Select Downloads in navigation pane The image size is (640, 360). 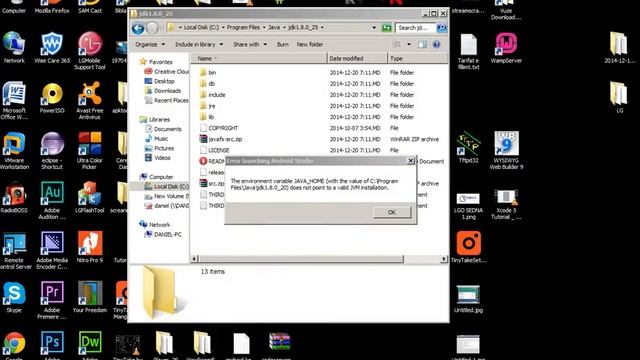coord(167,91)
